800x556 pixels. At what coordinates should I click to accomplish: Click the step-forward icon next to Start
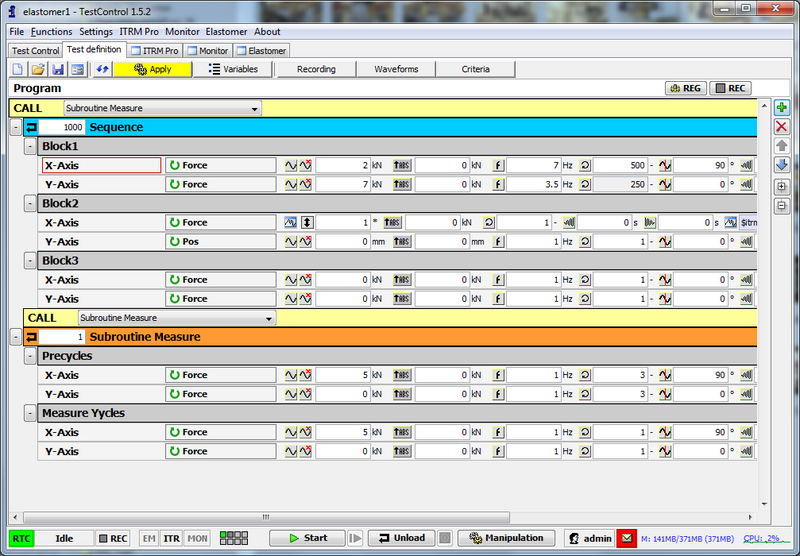(x=355, y=538)
